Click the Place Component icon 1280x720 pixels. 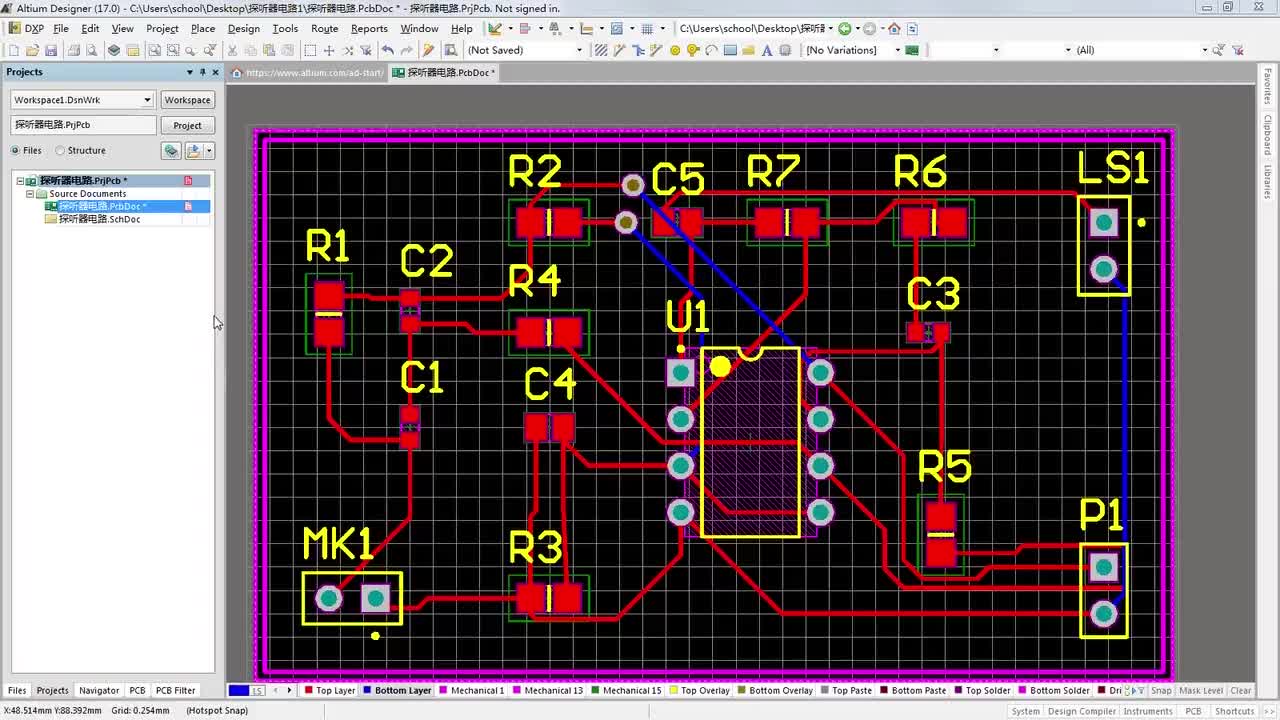pyautogui.click(x=785, y=50)
